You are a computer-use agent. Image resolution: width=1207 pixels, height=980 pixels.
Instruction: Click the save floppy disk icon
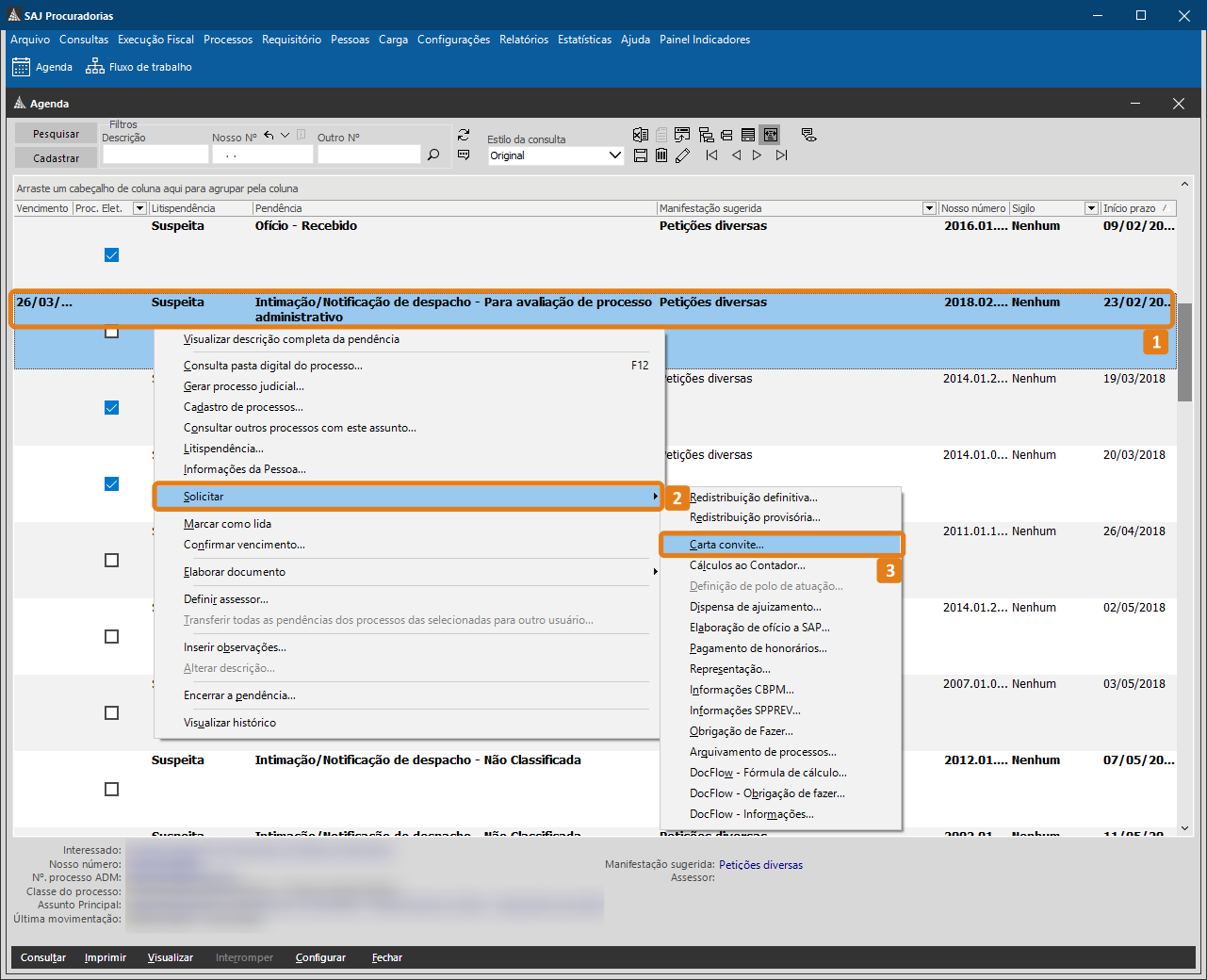(641, 155)
